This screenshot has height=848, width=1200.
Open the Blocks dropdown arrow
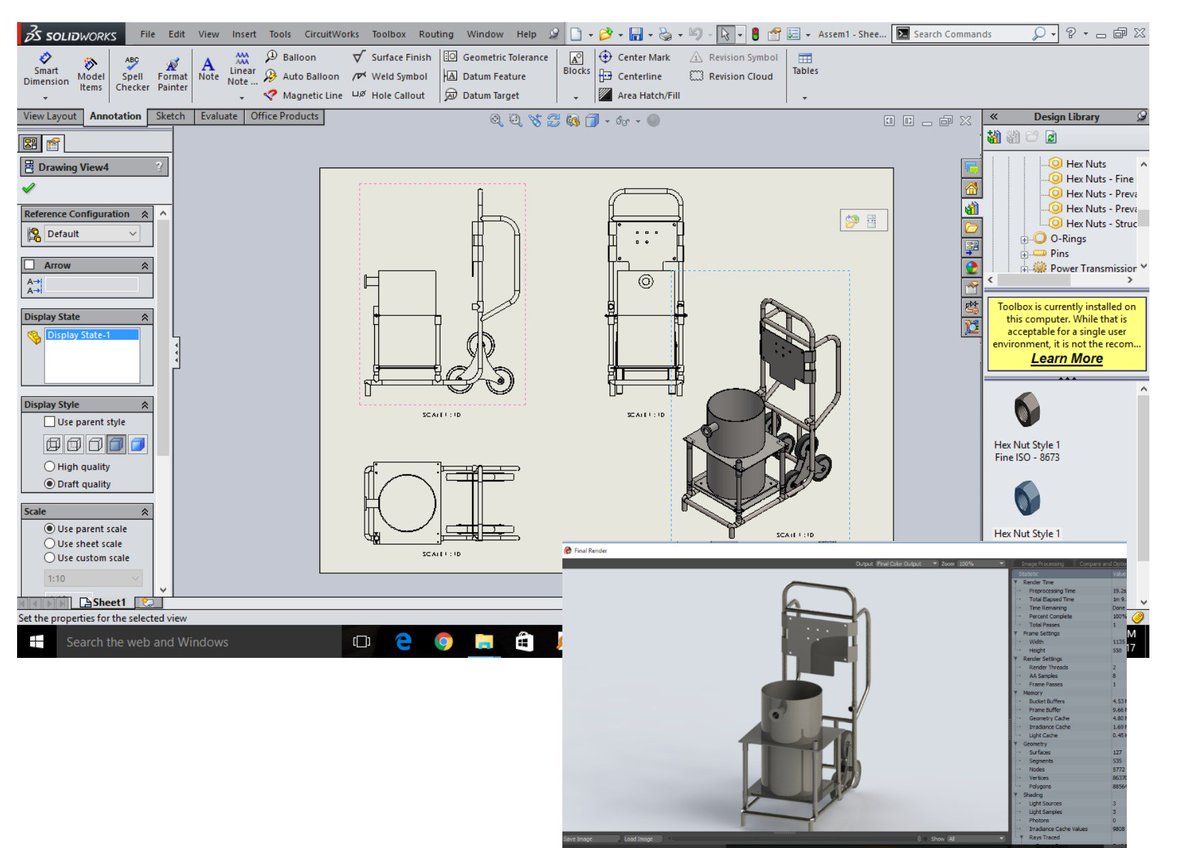(576, 98)
